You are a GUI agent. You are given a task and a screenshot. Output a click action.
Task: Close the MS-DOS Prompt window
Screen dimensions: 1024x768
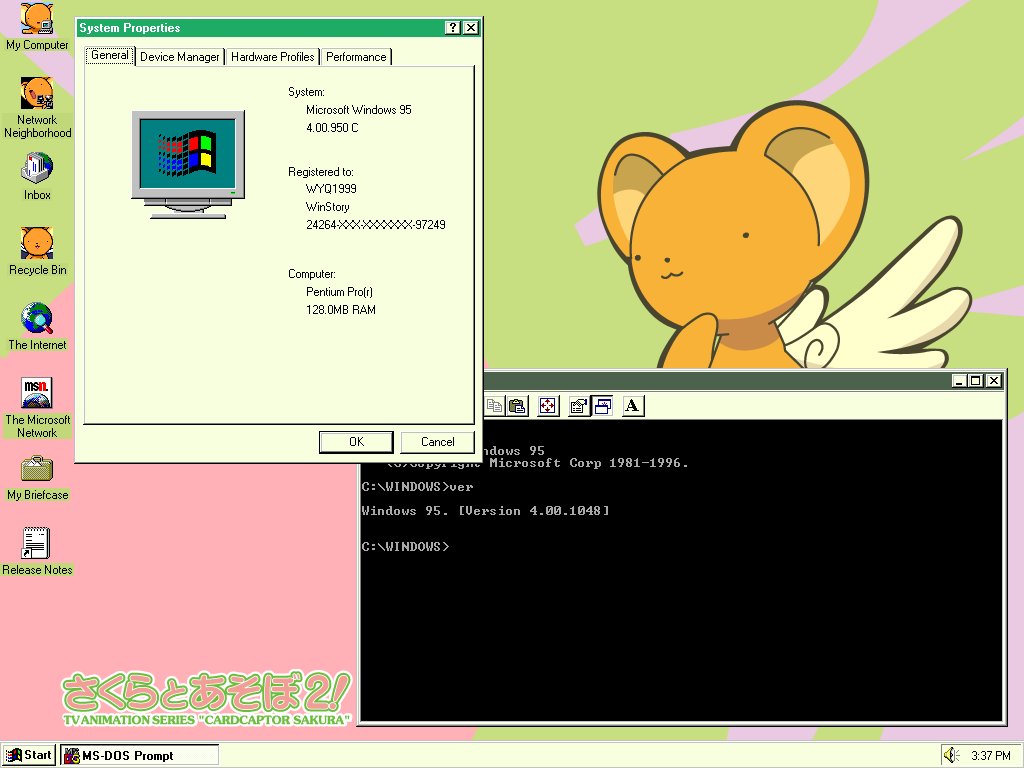pyautogui.click(x=994, y=381)
